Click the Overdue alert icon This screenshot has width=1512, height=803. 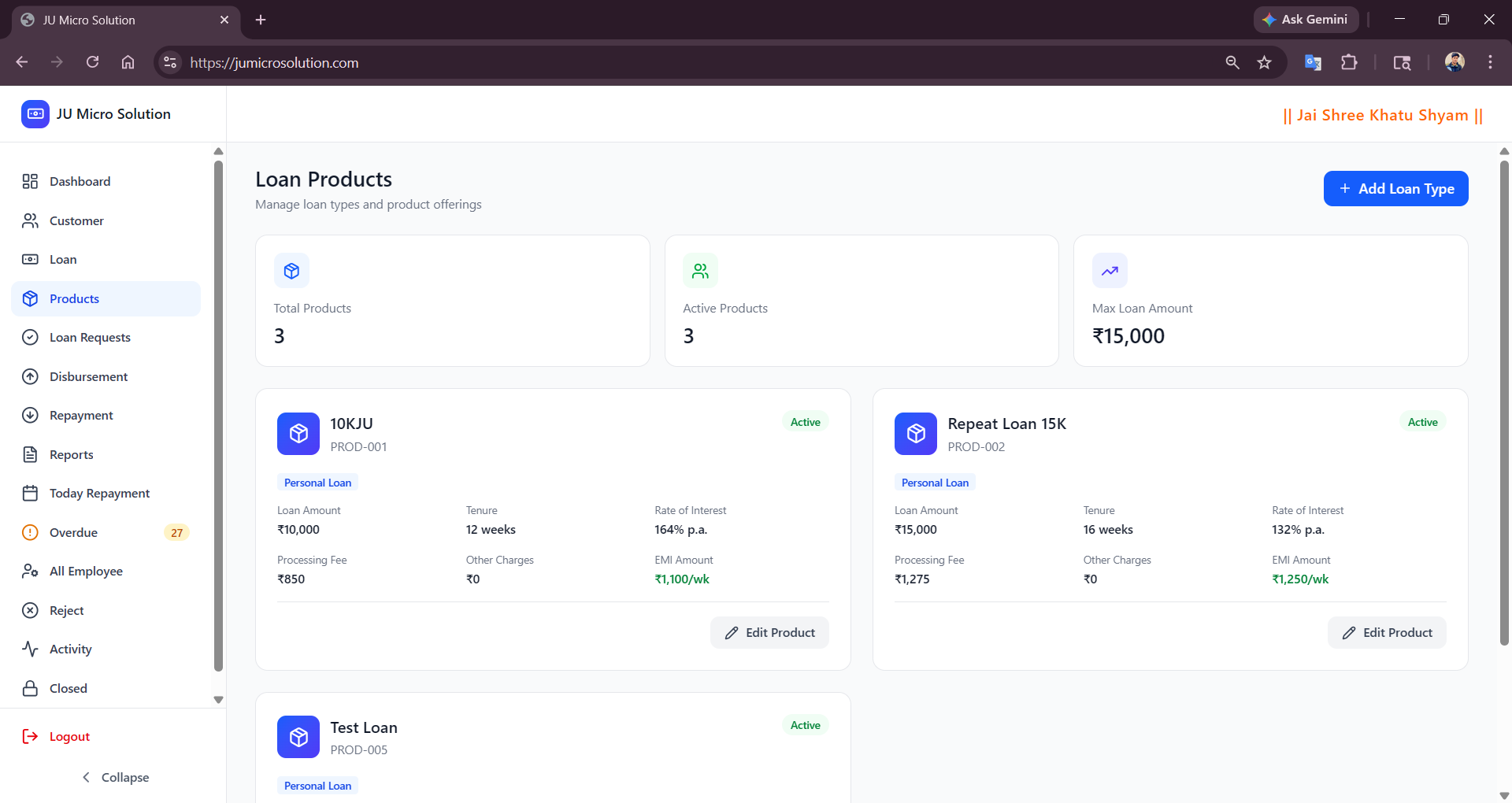coord(30,532)
